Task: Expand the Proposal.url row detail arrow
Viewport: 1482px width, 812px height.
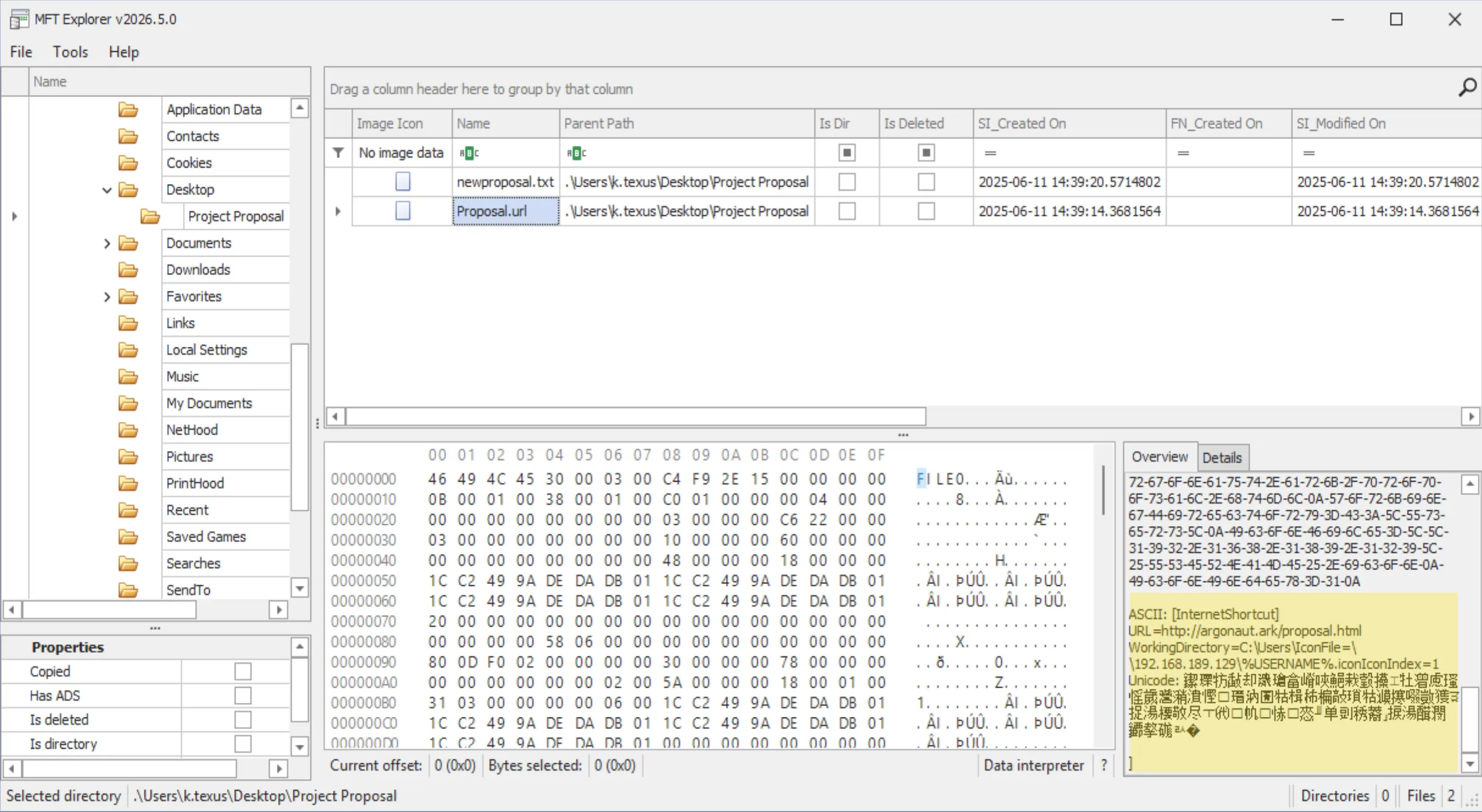Action: [338, 211]
